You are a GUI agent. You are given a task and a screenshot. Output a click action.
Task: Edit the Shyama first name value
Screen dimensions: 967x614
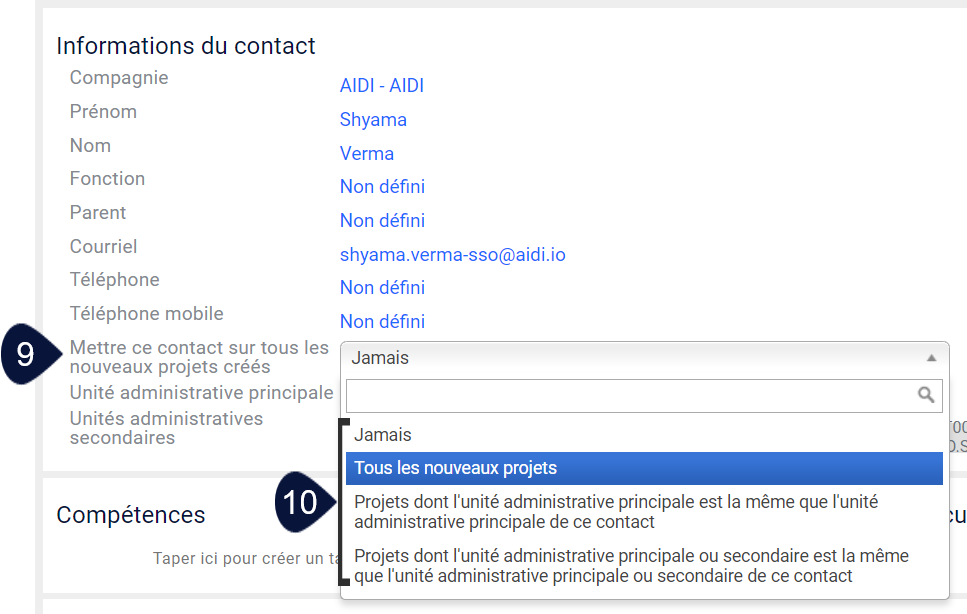pyautogui.click(x=373, y=120)
